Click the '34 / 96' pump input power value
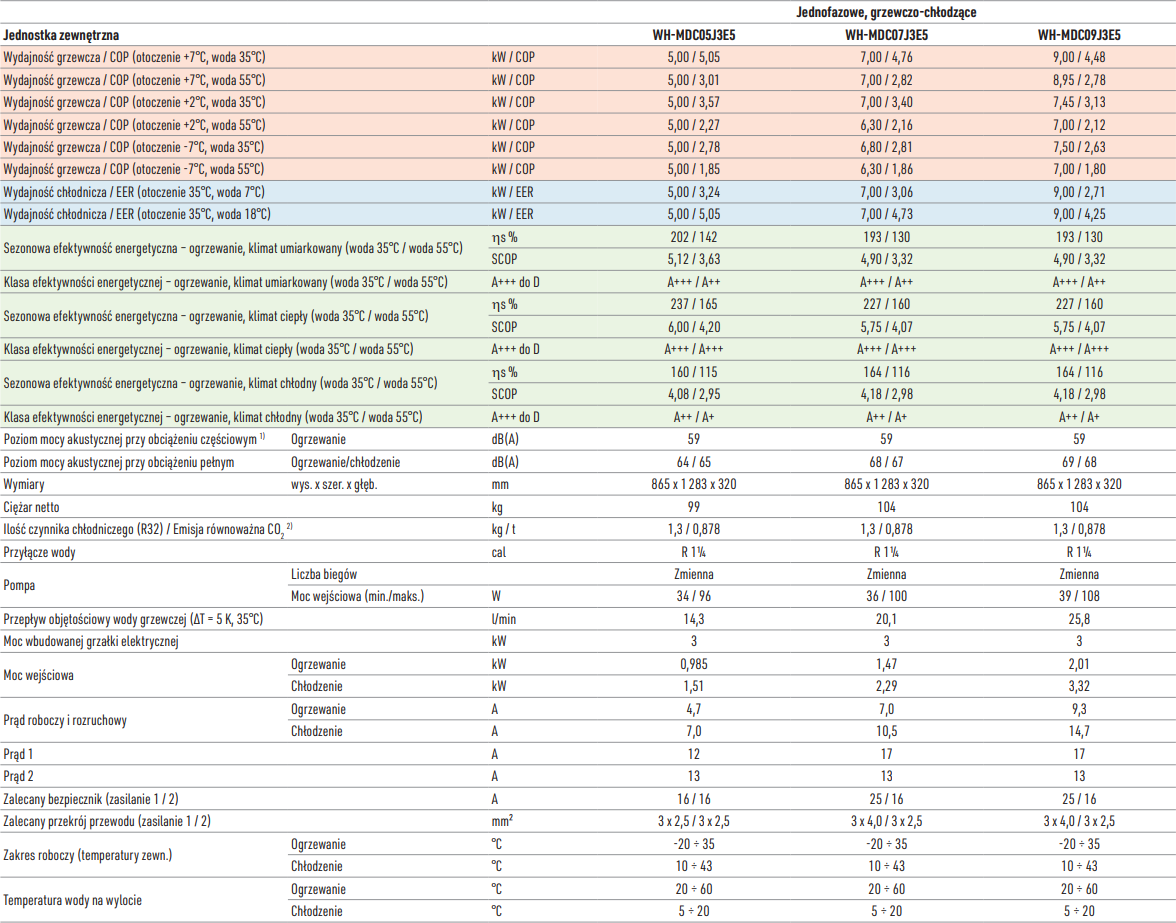 (x=692, y=597)
